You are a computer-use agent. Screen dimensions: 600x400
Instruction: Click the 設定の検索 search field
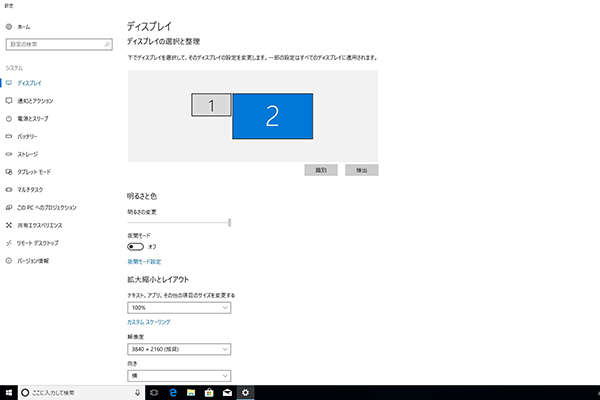coord(59,44)
